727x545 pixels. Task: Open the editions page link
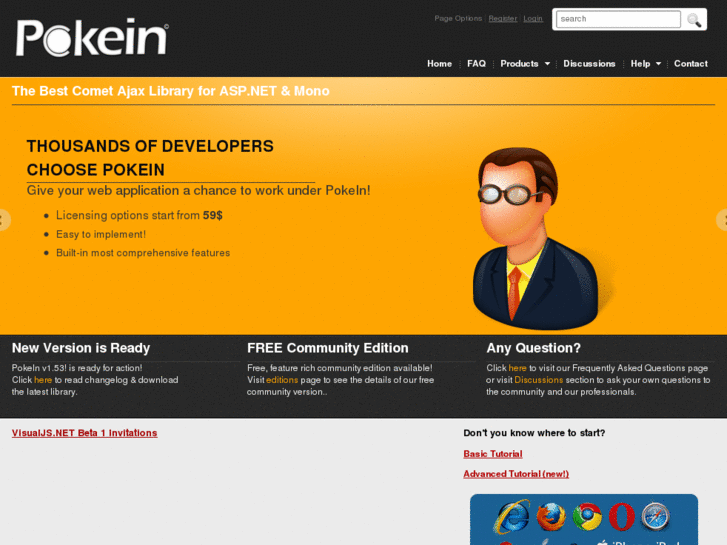tap(282, 380)
